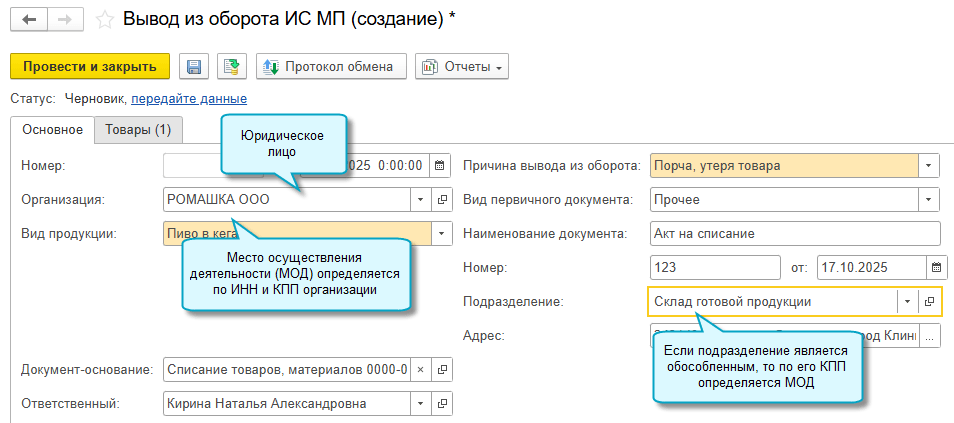954x423 pixels.
Task: Open Протокол обмена
Action: click(x=331, y=67)
